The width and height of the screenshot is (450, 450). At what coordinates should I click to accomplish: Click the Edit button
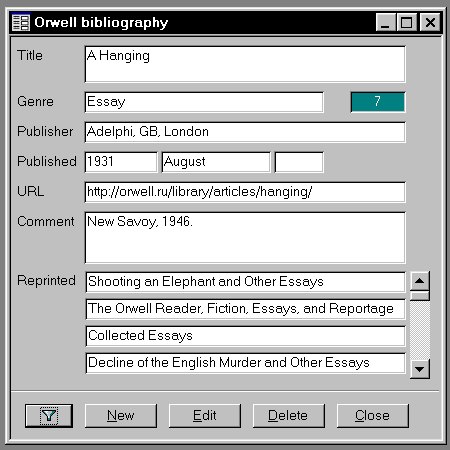click(x=205, y=416)
